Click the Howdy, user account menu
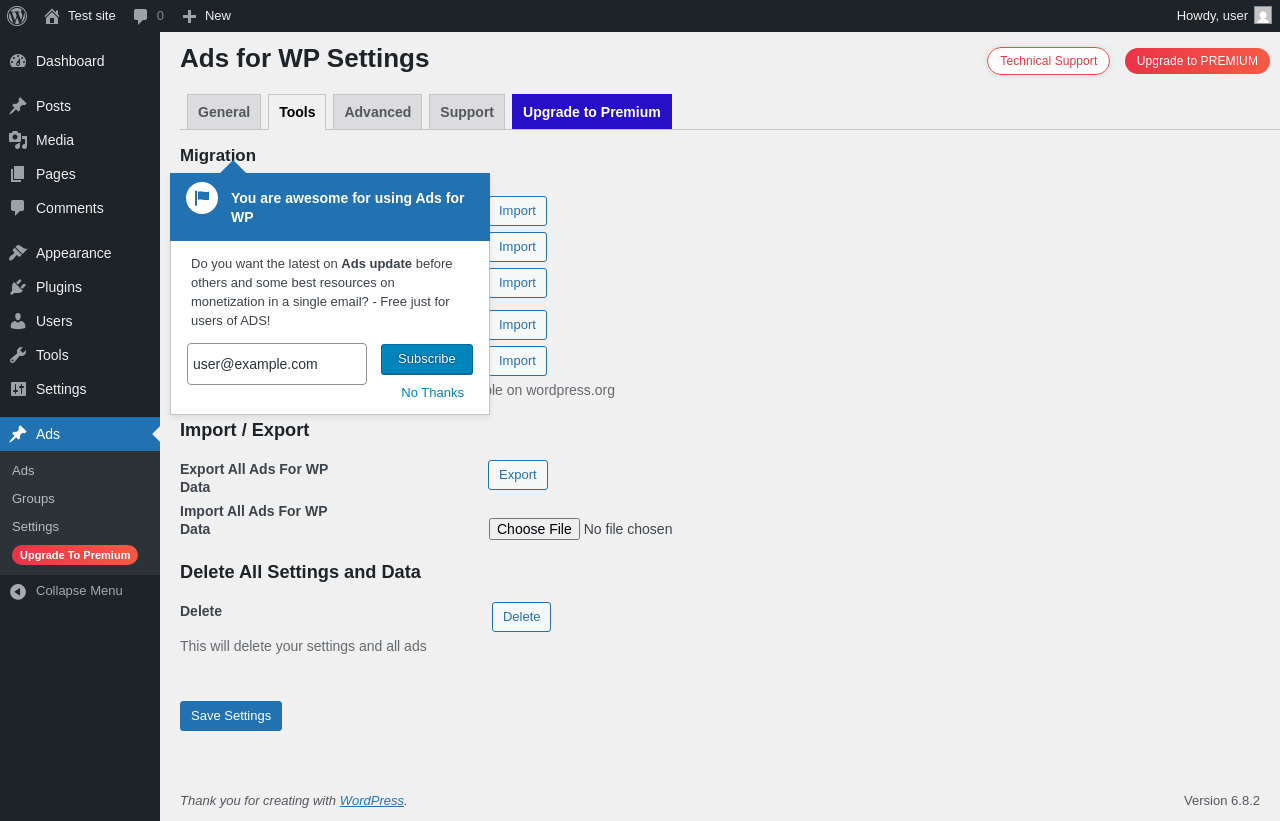1280x821 pixels. point(1224,16)
